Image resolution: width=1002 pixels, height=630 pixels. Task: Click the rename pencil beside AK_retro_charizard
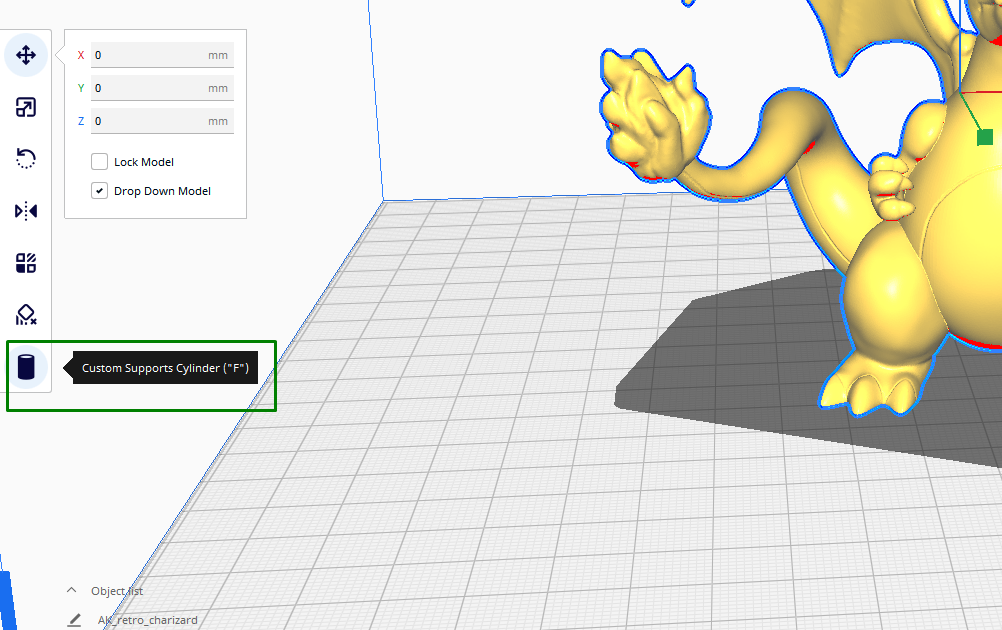click(75, 620)
